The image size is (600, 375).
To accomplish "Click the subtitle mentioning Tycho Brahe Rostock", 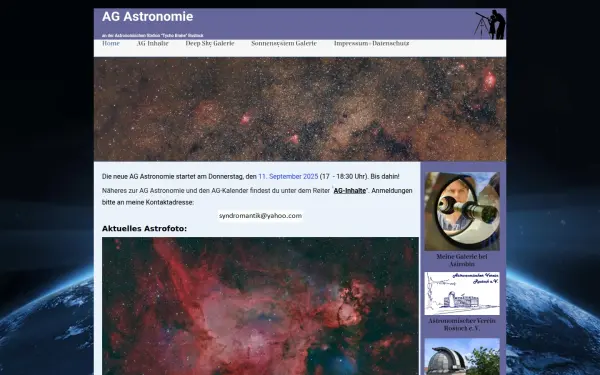I will 153,36.
